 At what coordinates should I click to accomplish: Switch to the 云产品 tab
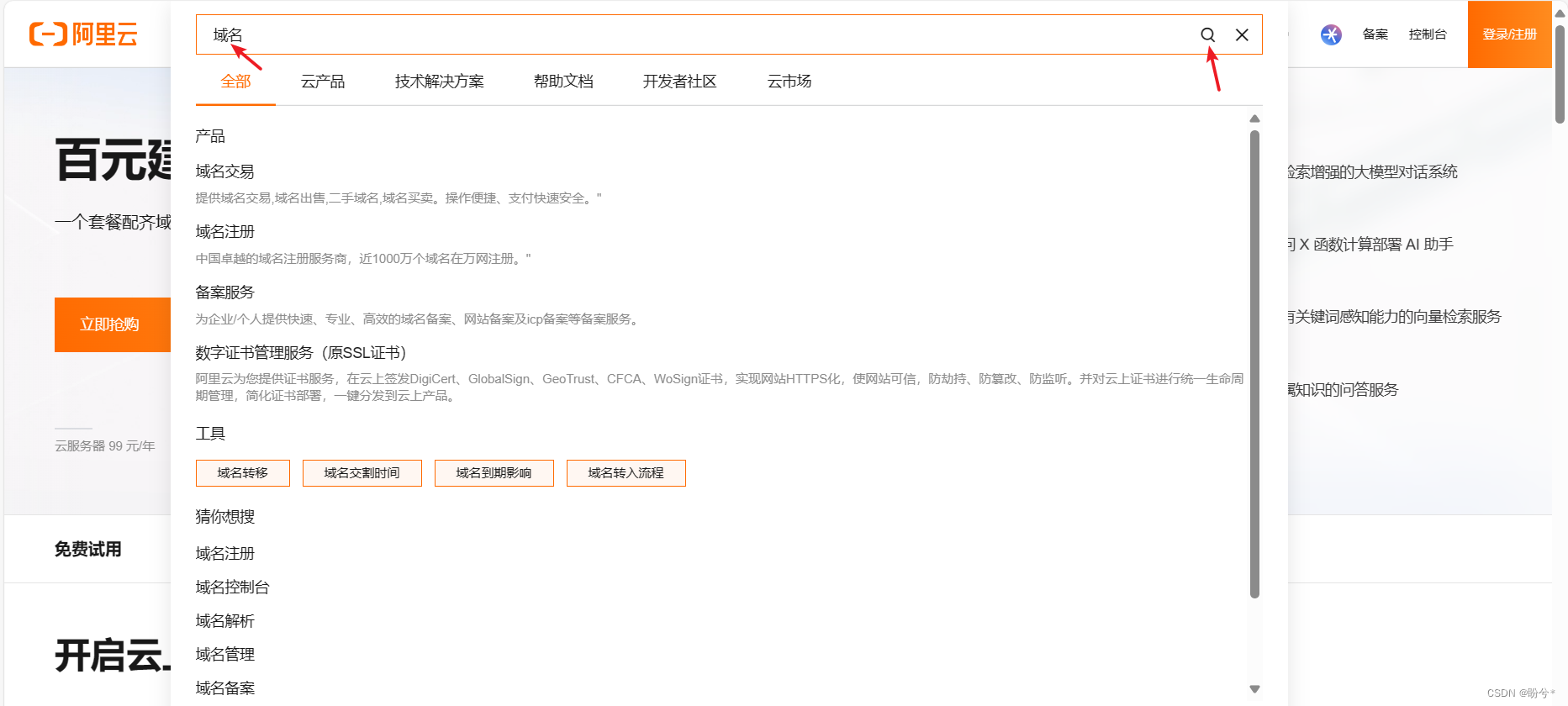[323, 82]
